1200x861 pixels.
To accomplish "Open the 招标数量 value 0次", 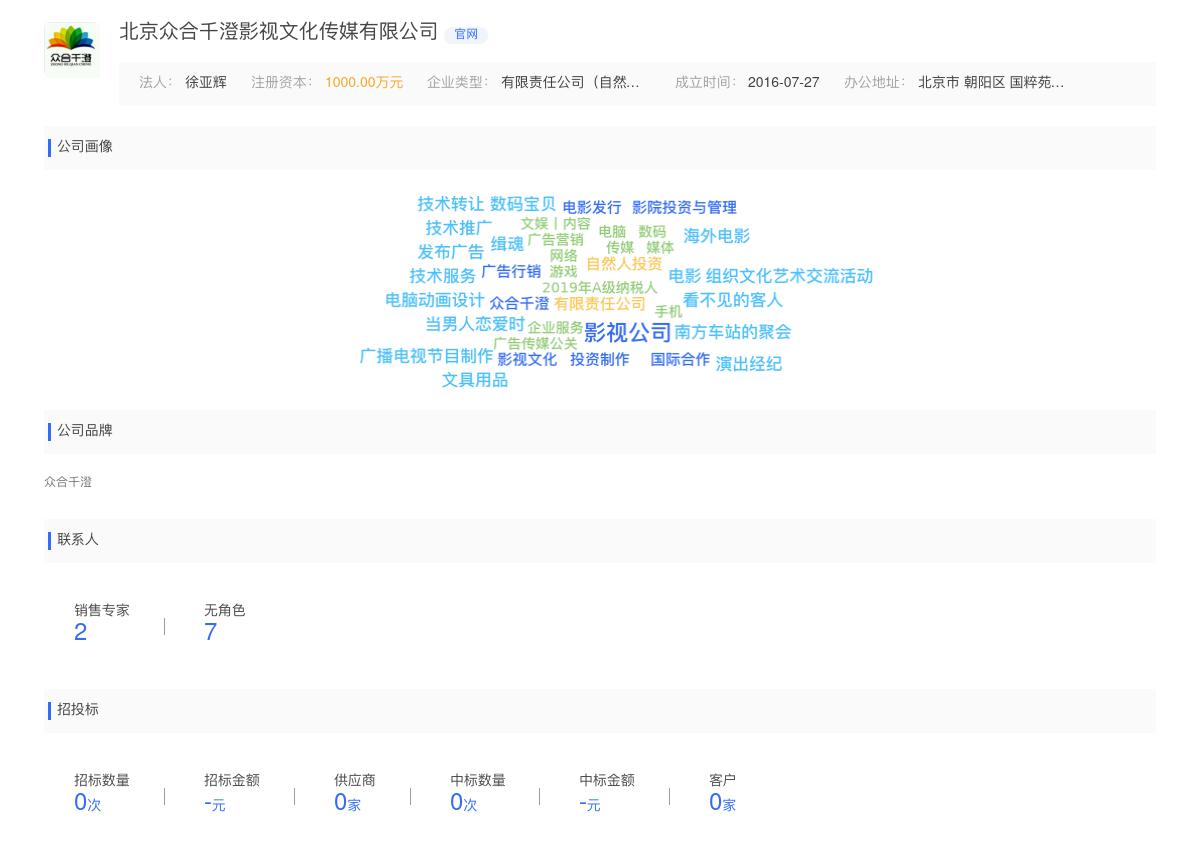I will point(88,802).
